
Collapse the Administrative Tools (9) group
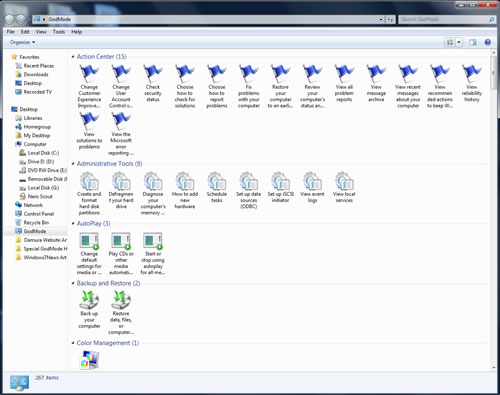[x=73, y=164]
